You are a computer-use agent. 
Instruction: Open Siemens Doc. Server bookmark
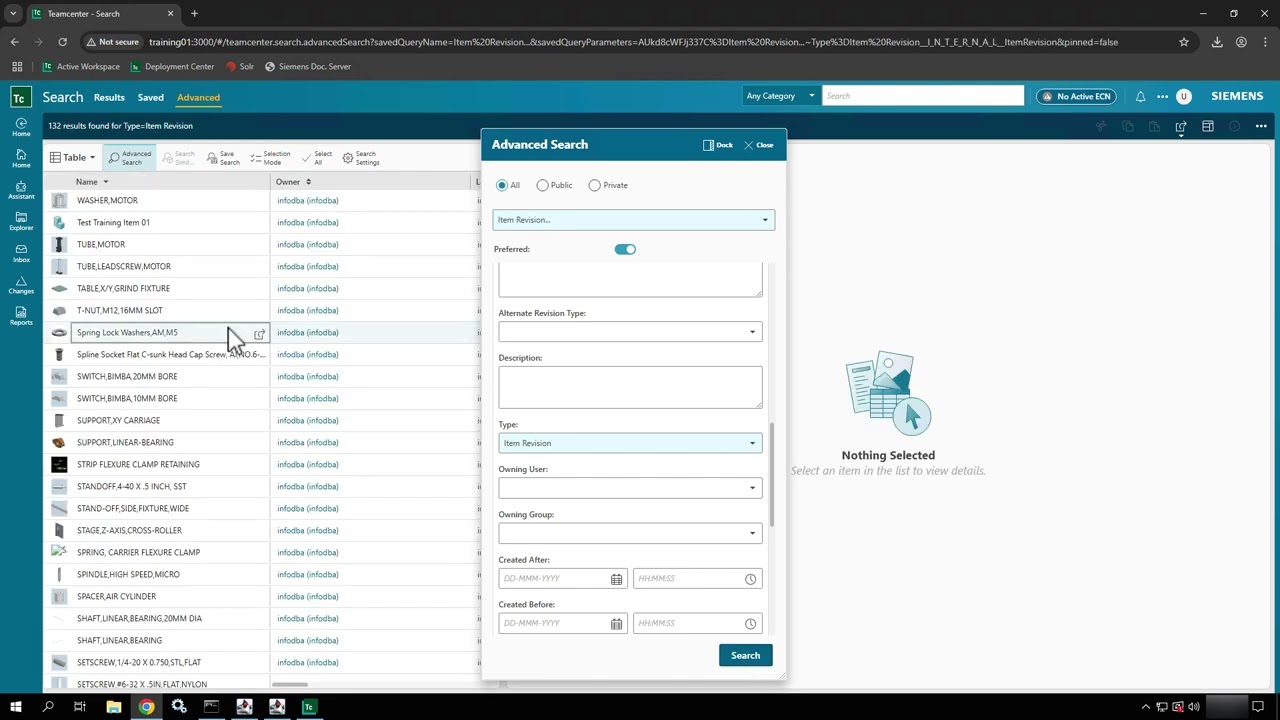coord(307,66)
